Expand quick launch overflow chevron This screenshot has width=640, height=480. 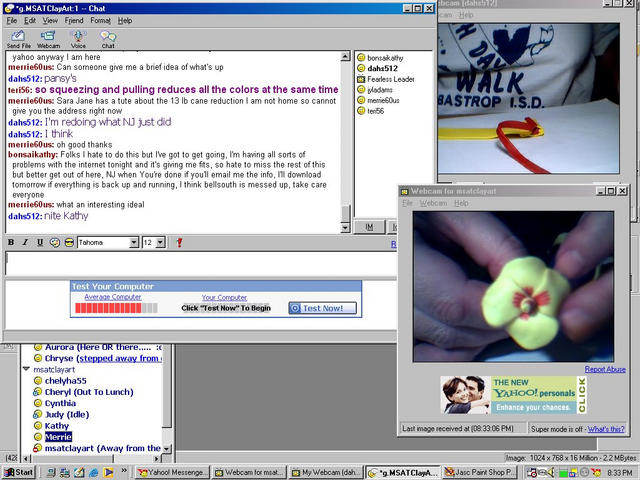click(x=124, y=471)
